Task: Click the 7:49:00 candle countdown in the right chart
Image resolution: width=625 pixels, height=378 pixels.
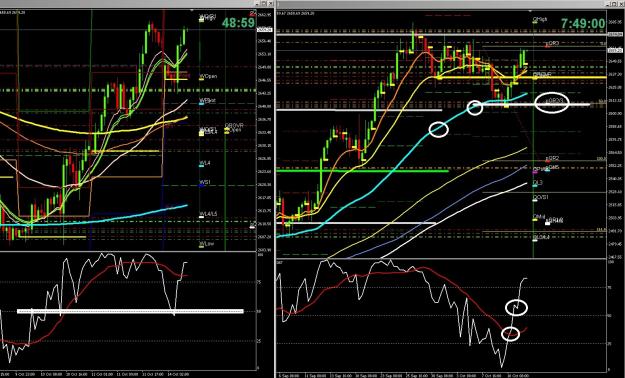Action: pos(583,24)
